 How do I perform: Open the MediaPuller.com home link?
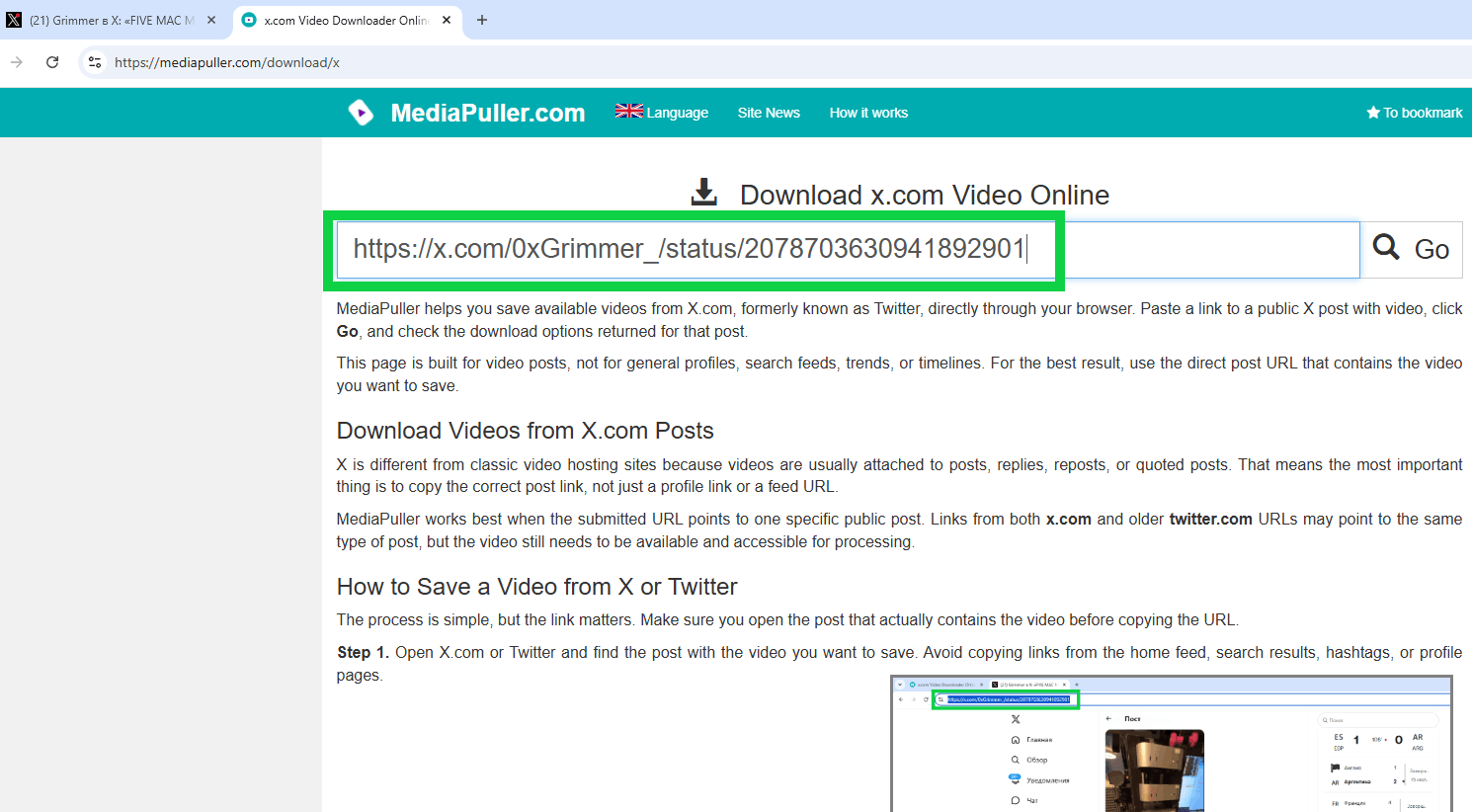[488, 113]
